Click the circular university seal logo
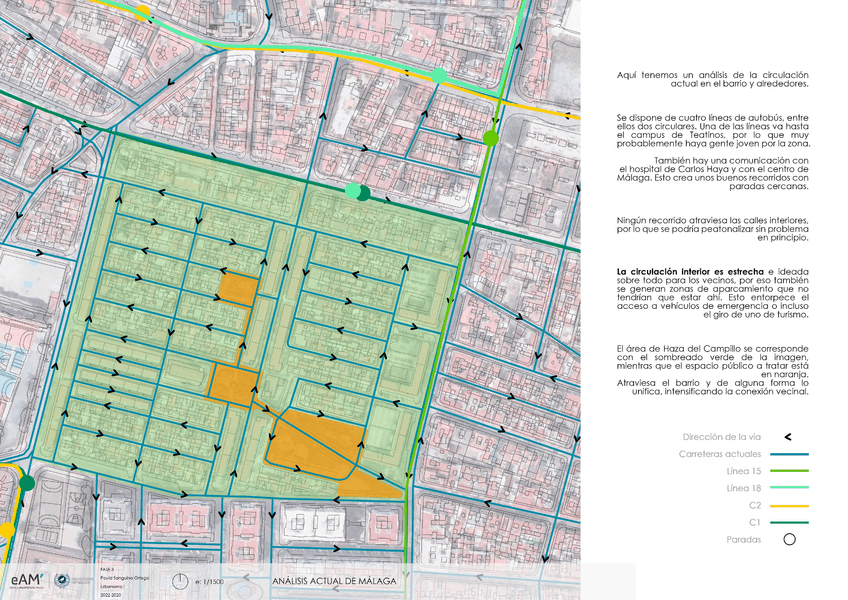This screenshot has height=600, width=848. pos(62,581)
